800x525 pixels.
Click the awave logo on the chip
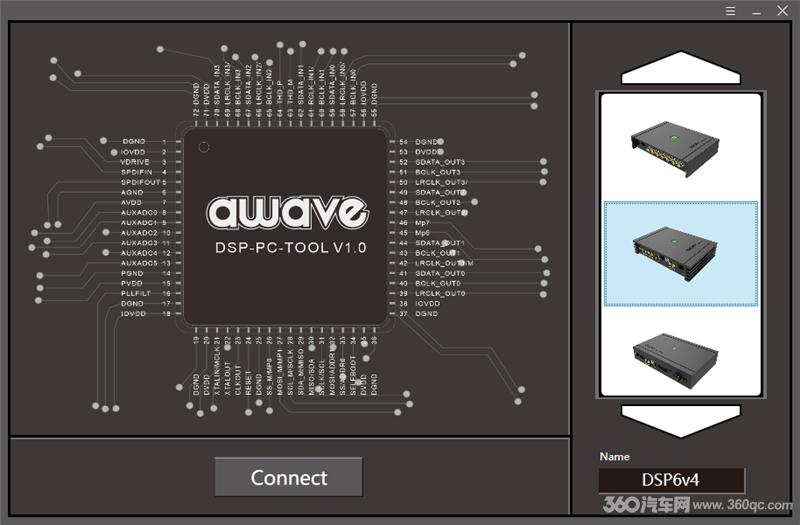pyautogui.click(x=286, y=211)
